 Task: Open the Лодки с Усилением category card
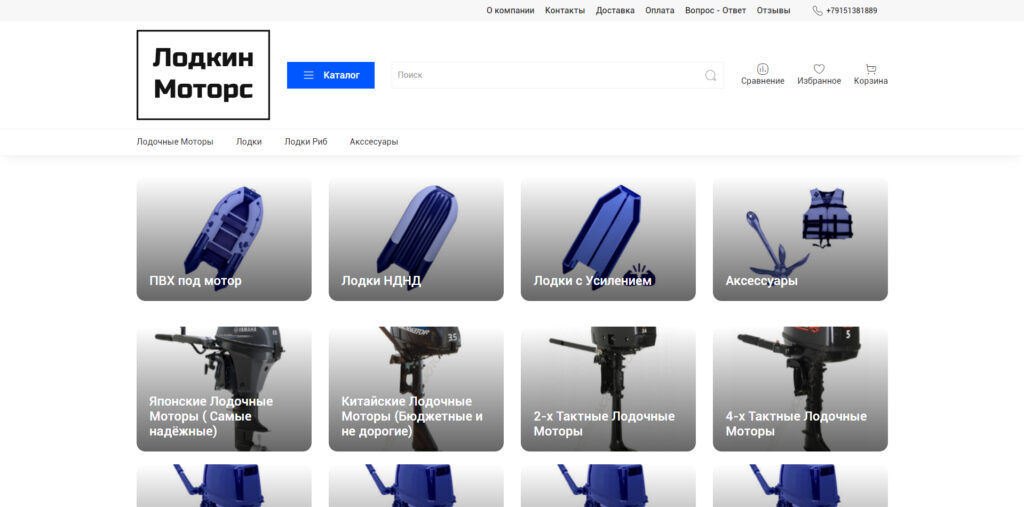coord(608,239)
